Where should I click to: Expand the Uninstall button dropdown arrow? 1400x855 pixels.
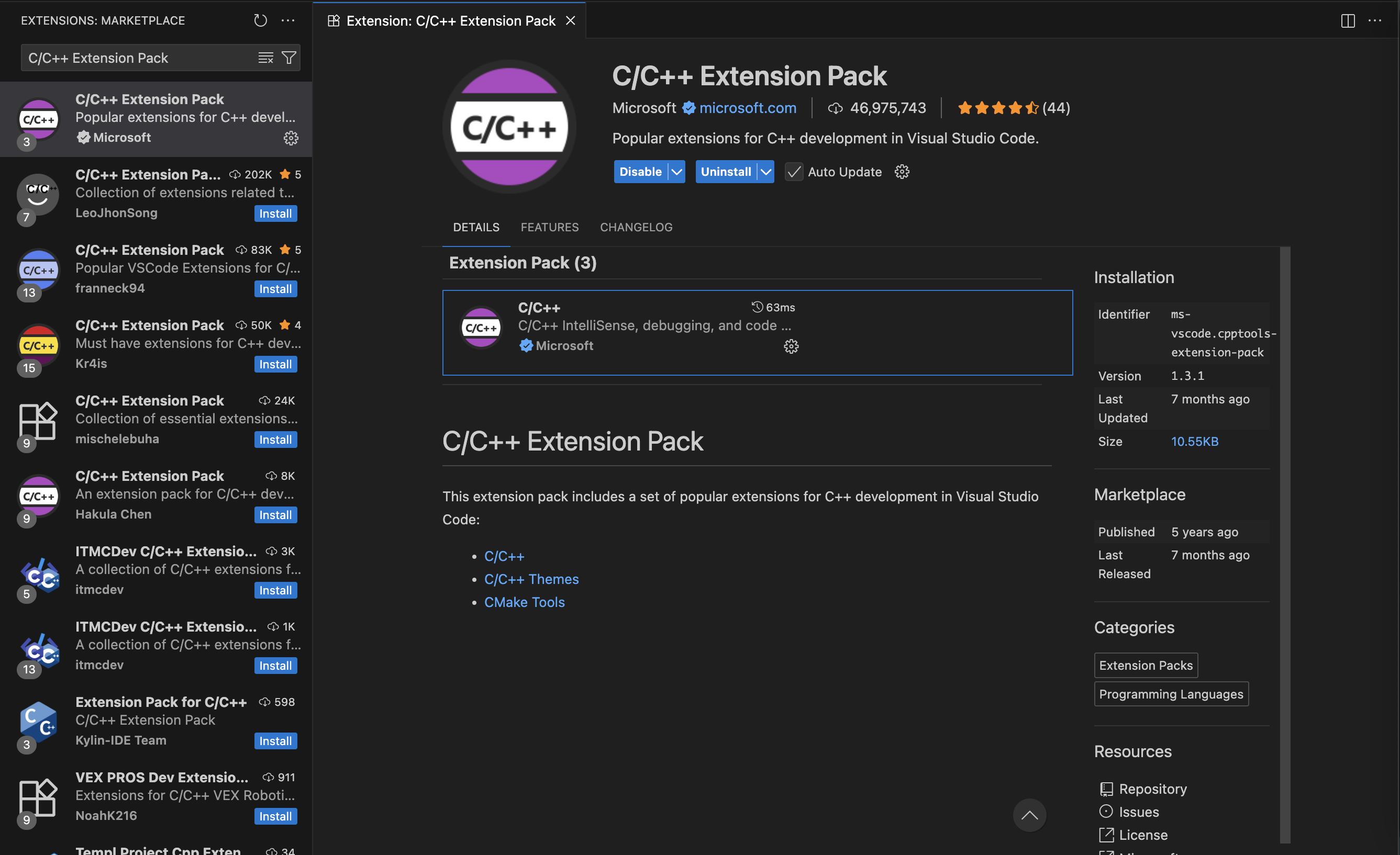pyautogui.click(x=766, y=172)
